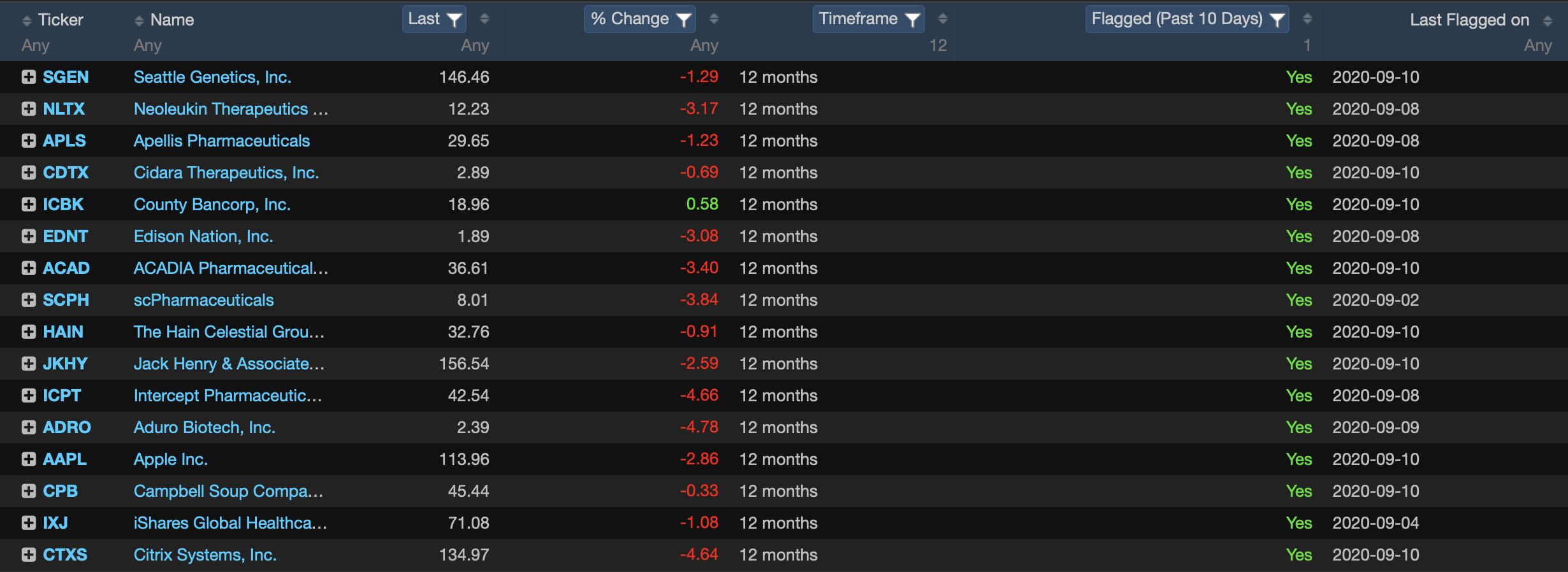Open Seattle Genetics, Inc. link
Image resolution: width=1568 pixels, height=572 pixels.
212,77
